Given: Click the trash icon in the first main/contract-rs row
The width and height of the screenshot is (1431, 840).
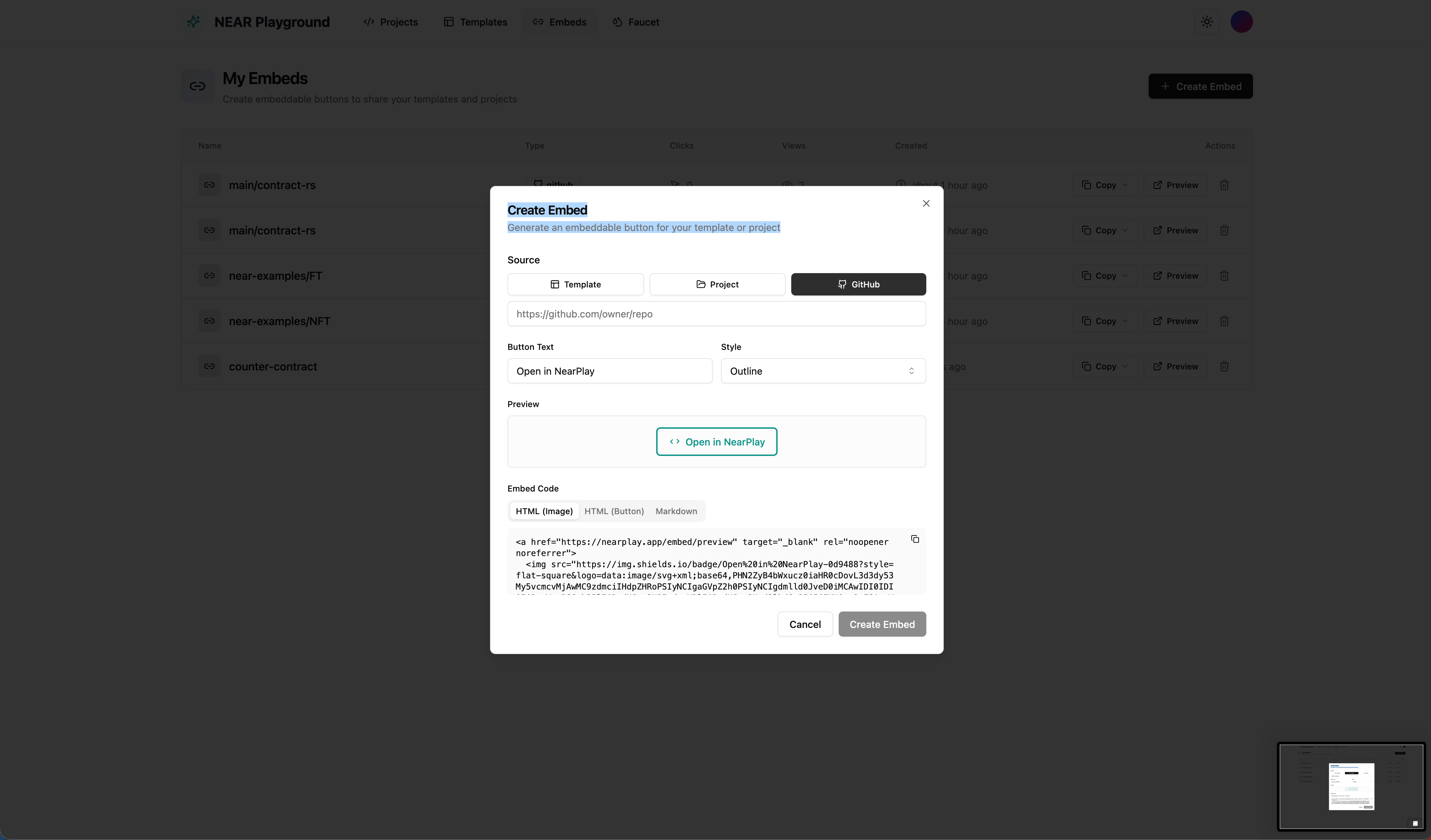Looking at the screenshot, I should (1224, 185).
